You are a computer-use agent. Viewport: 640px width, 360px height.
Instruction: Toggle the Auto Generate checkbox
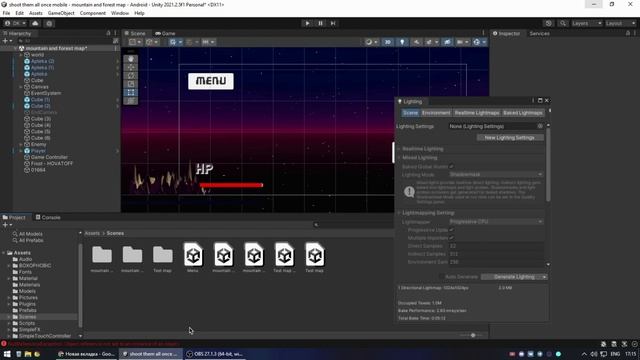coord(441,277)
